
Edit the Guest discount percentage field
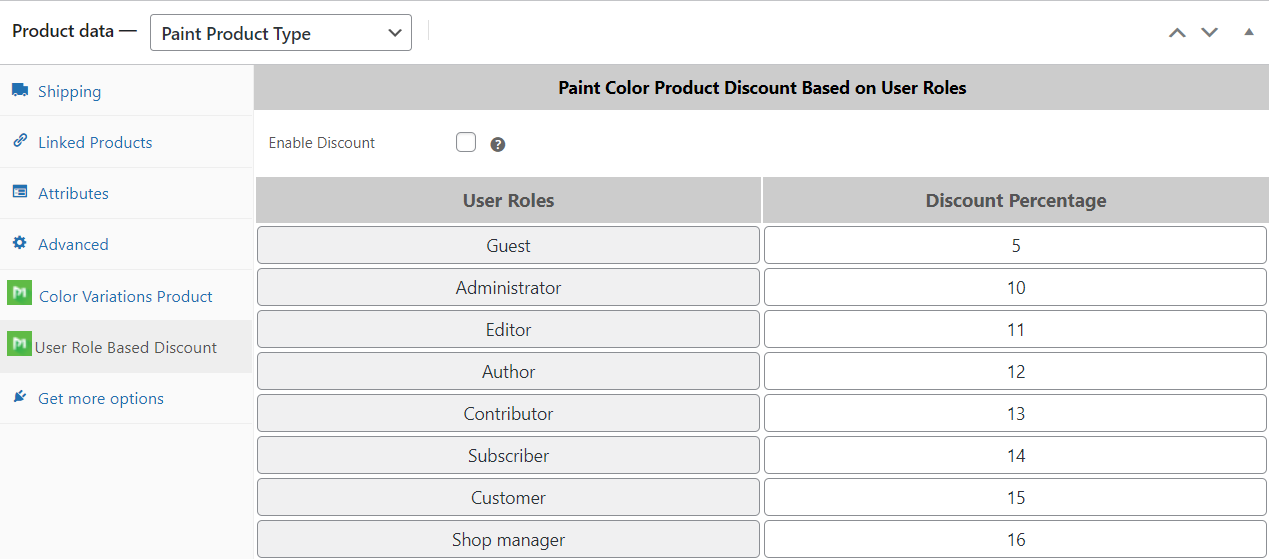[x=1015, y=245]
